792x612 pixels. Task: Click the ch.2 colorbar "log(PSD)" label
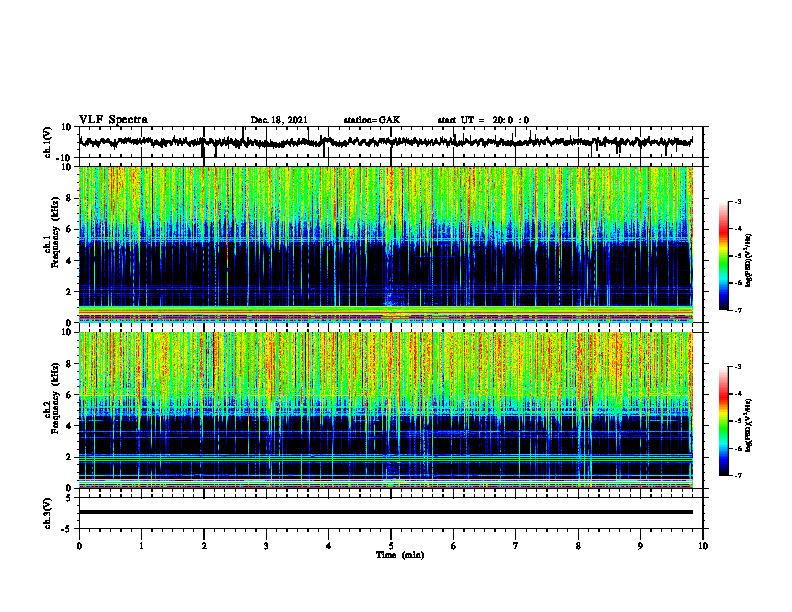(749, 425)
